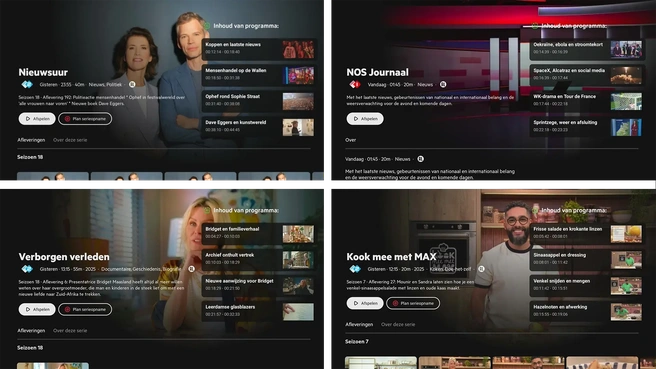Open the 'Mensenhandel op de Wallen' chapter
Viewport: 656px width, 369px height.
[259, 75]
